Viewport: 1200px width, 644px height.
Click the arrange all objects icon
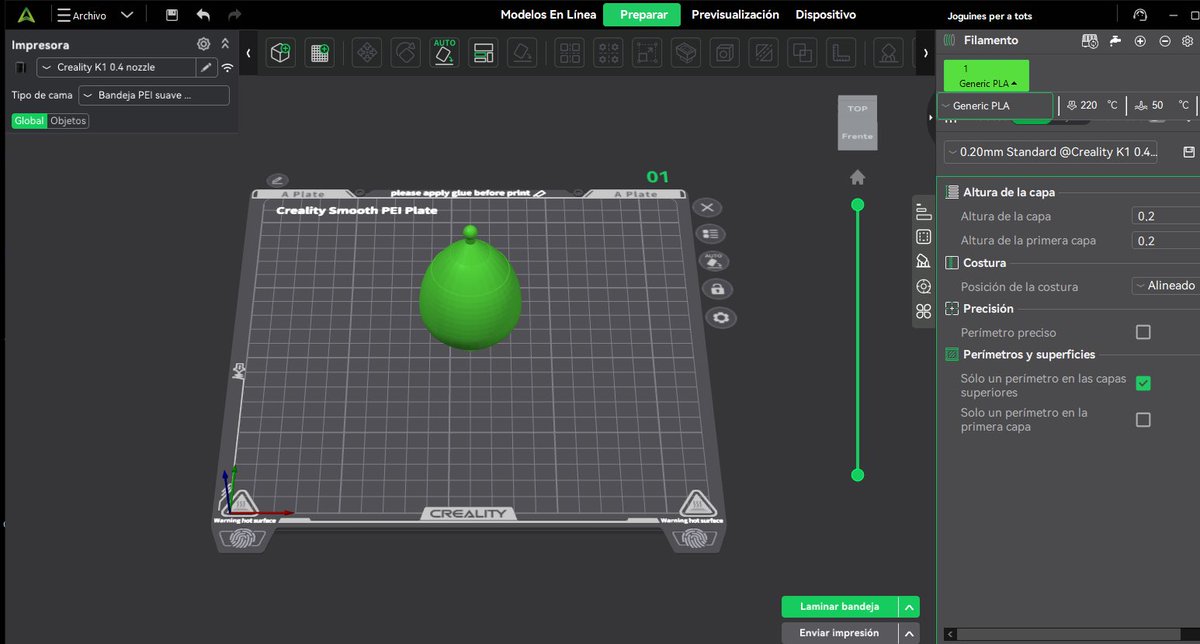(x=483, y=53)
